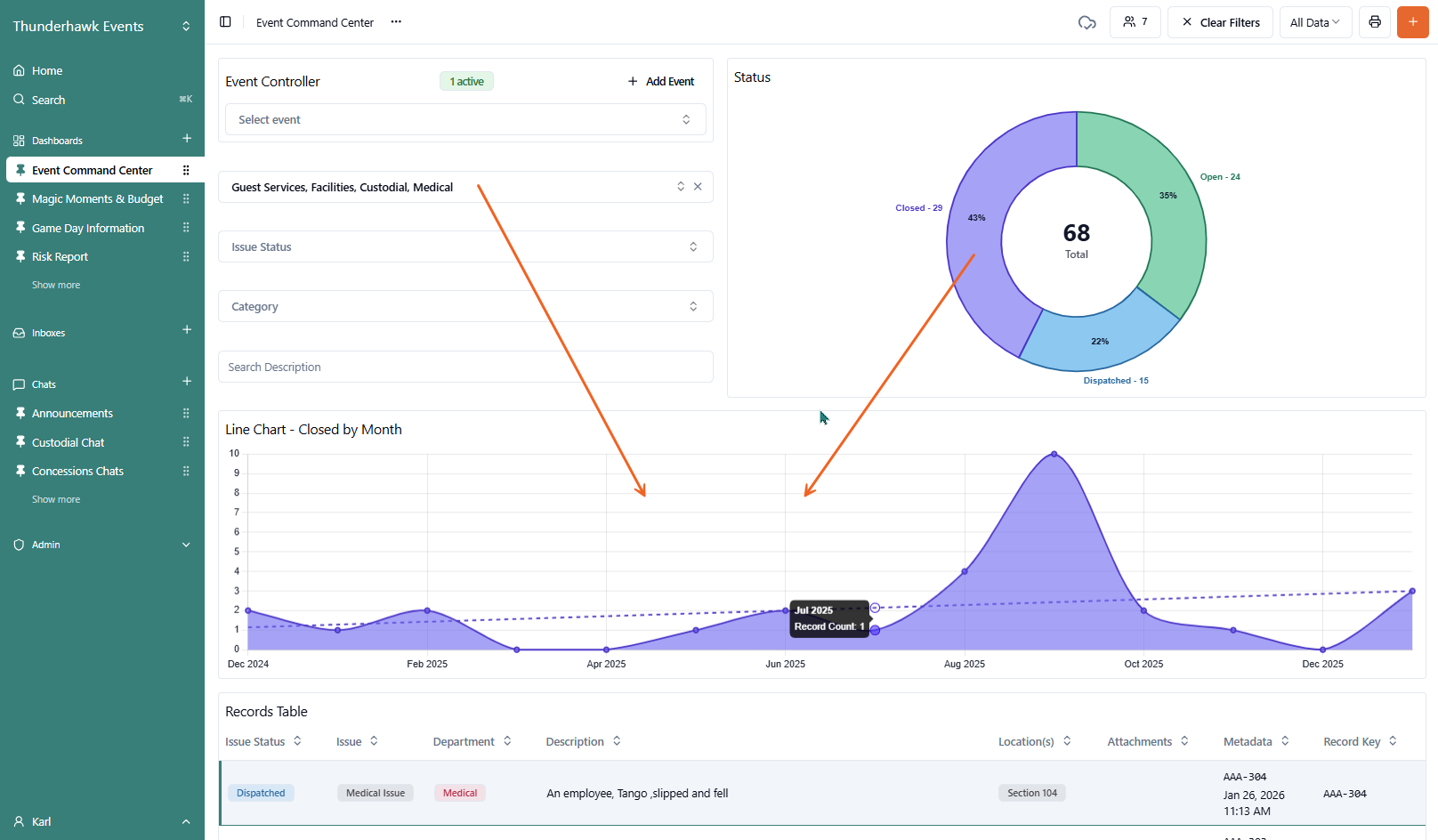
Task: Click the users count icon showing 7
Action: [1135, 22]
